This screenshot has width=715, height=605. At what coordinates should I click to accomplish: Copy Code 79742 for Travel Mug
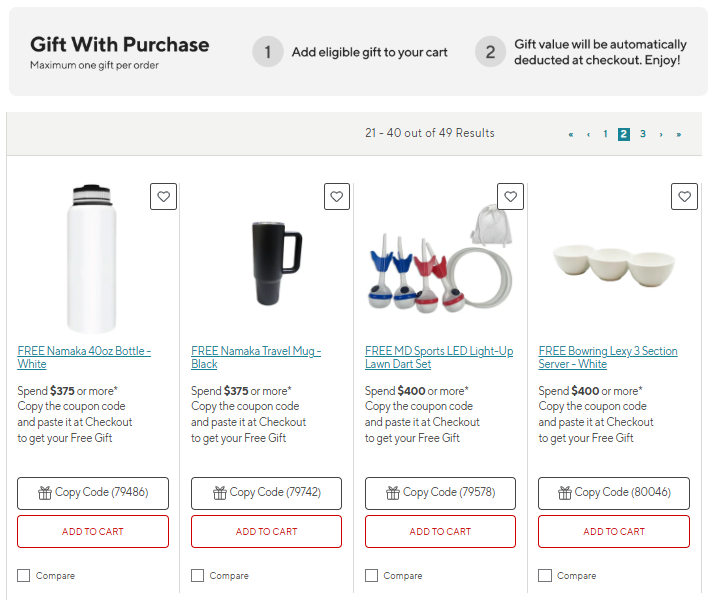(267, 493)
